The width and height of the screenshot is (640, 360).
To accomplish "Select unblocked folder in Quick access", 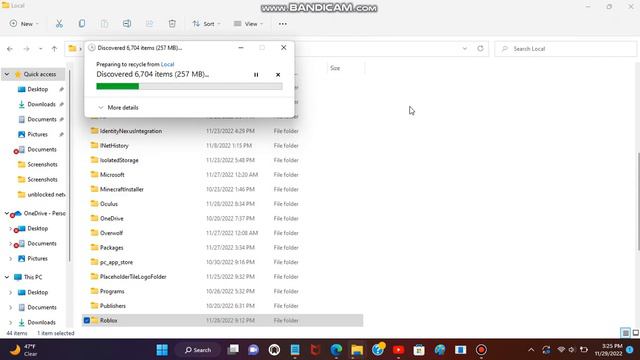I will (x=46, y=194).
